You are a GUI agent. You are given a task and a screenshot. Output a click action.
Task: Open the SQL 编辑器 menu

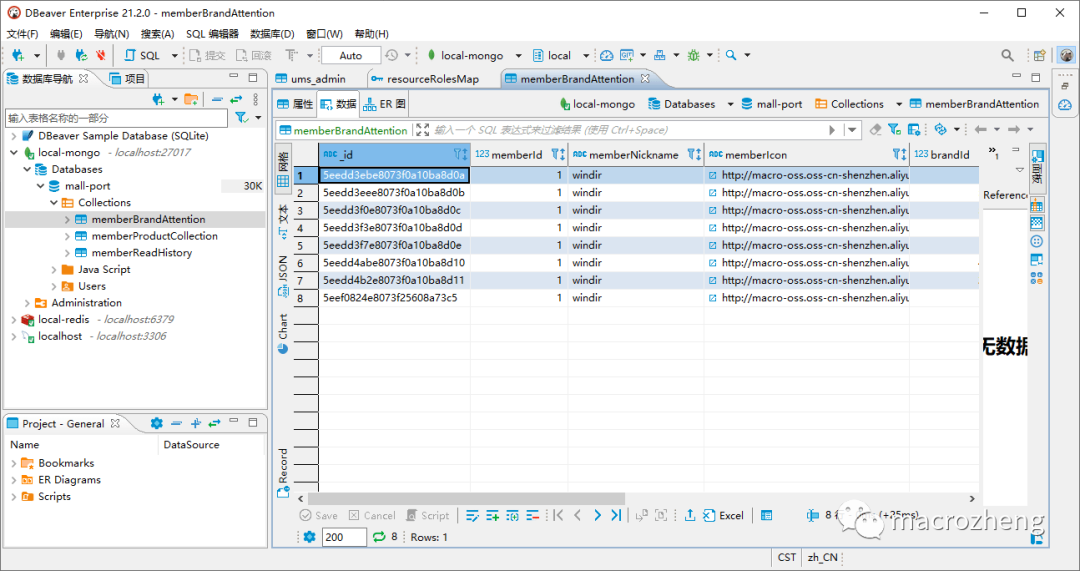pos(211,34)
